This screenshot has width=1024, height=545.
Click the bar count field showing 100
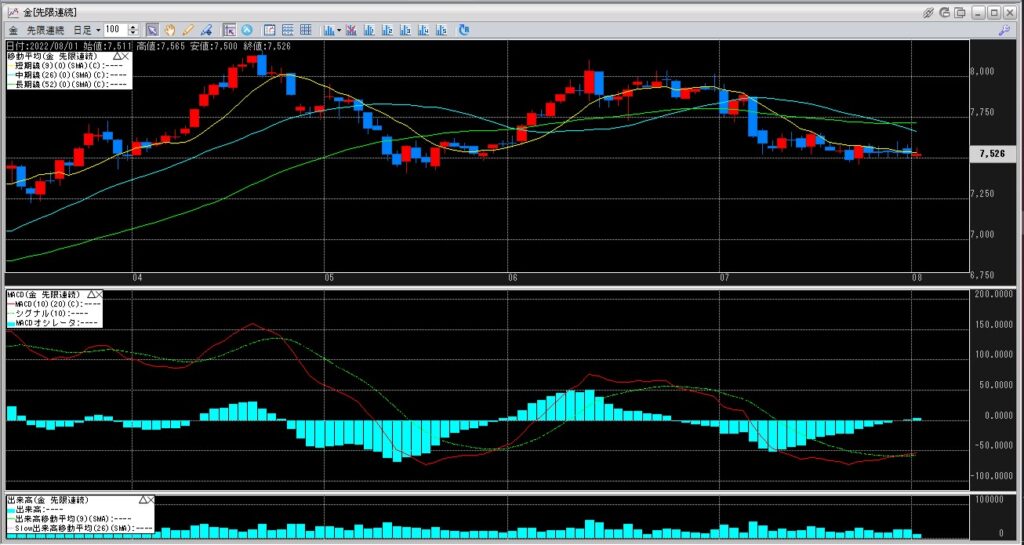tap(115, 30)
